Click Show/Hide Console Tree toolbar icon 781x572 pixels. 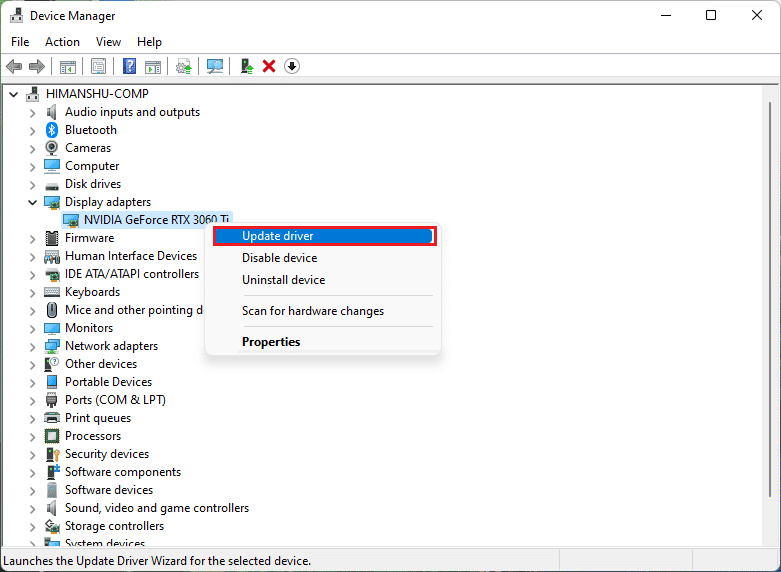[68, 66]
